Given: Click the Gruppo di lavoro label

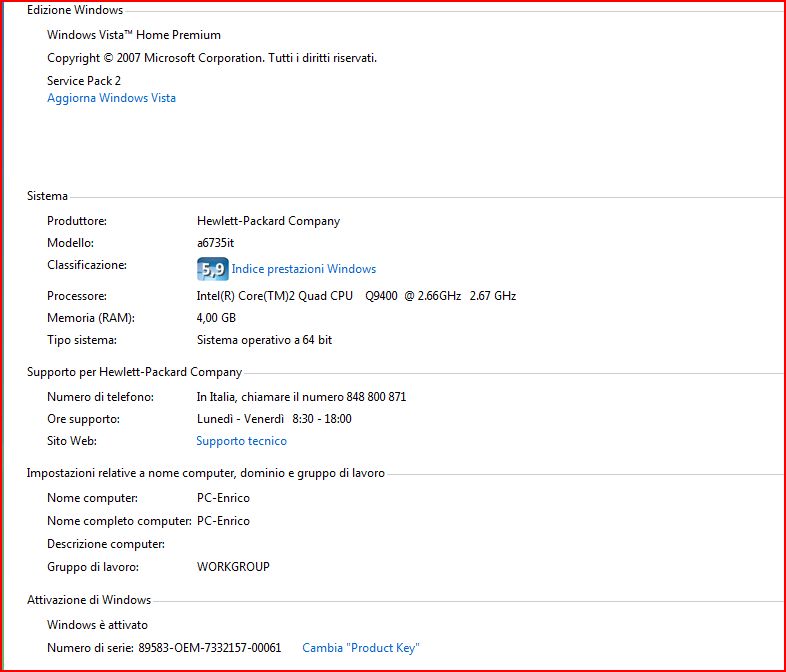Looking at the screenshot, I should coord(93,567).
